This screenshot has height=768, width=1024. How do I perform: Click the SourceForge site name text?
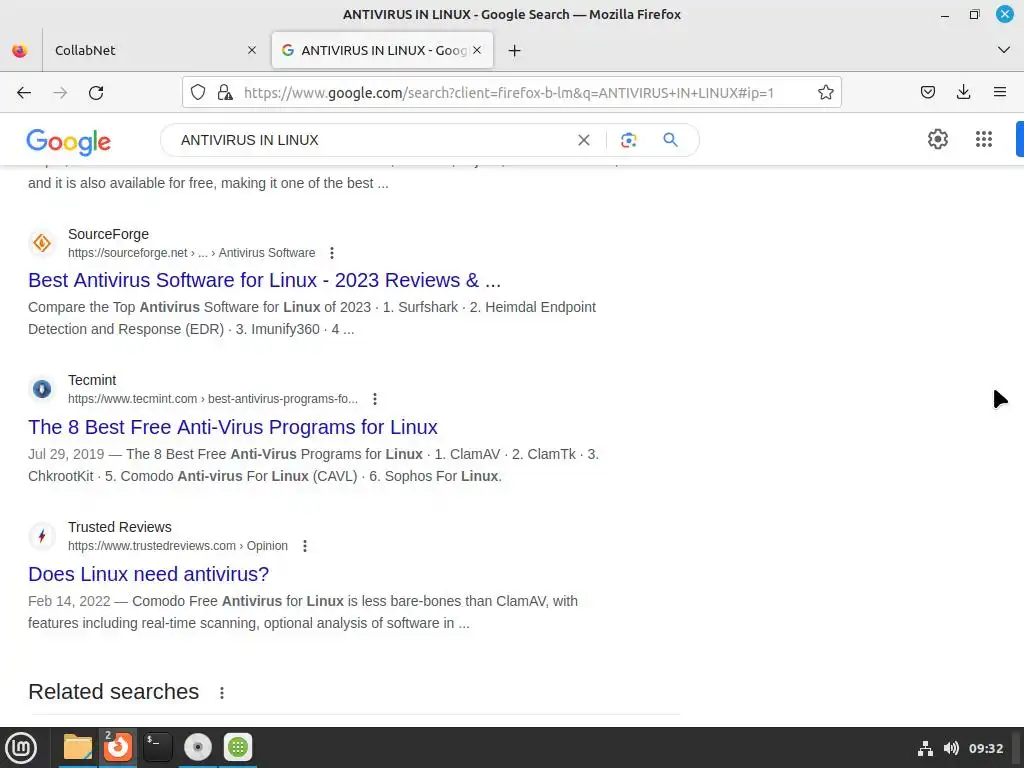(x=108, y=234)
